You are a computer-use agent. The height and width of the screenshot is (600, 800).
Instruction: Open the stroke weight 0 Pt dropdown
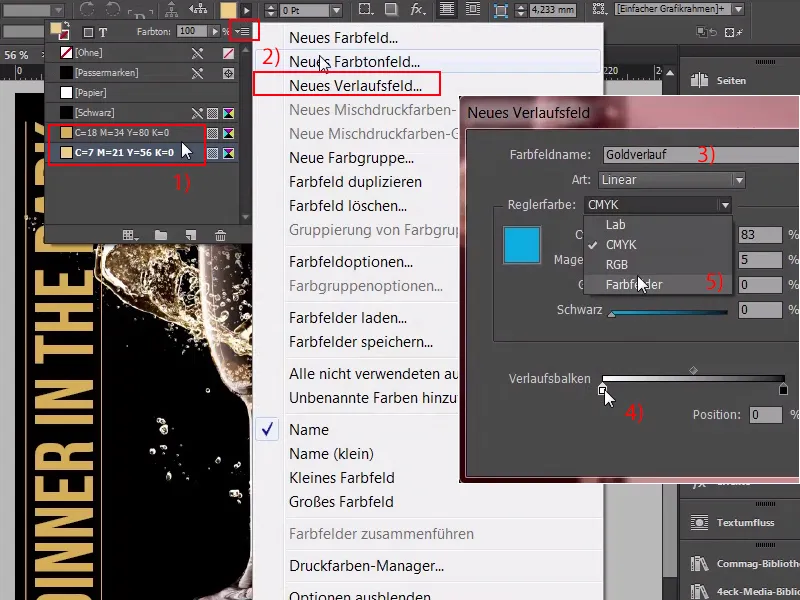click(336, 10)
